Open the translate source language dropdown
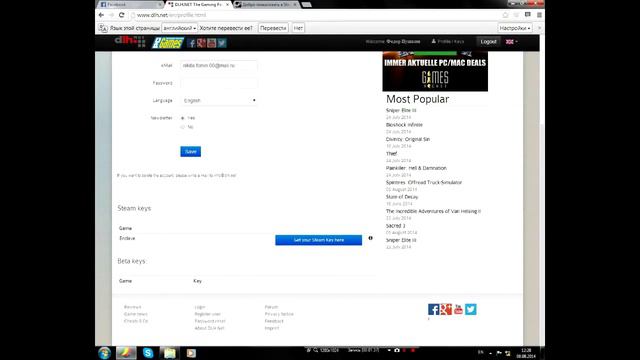The height and width of the screenshot is (360, 640). (180, 28)
